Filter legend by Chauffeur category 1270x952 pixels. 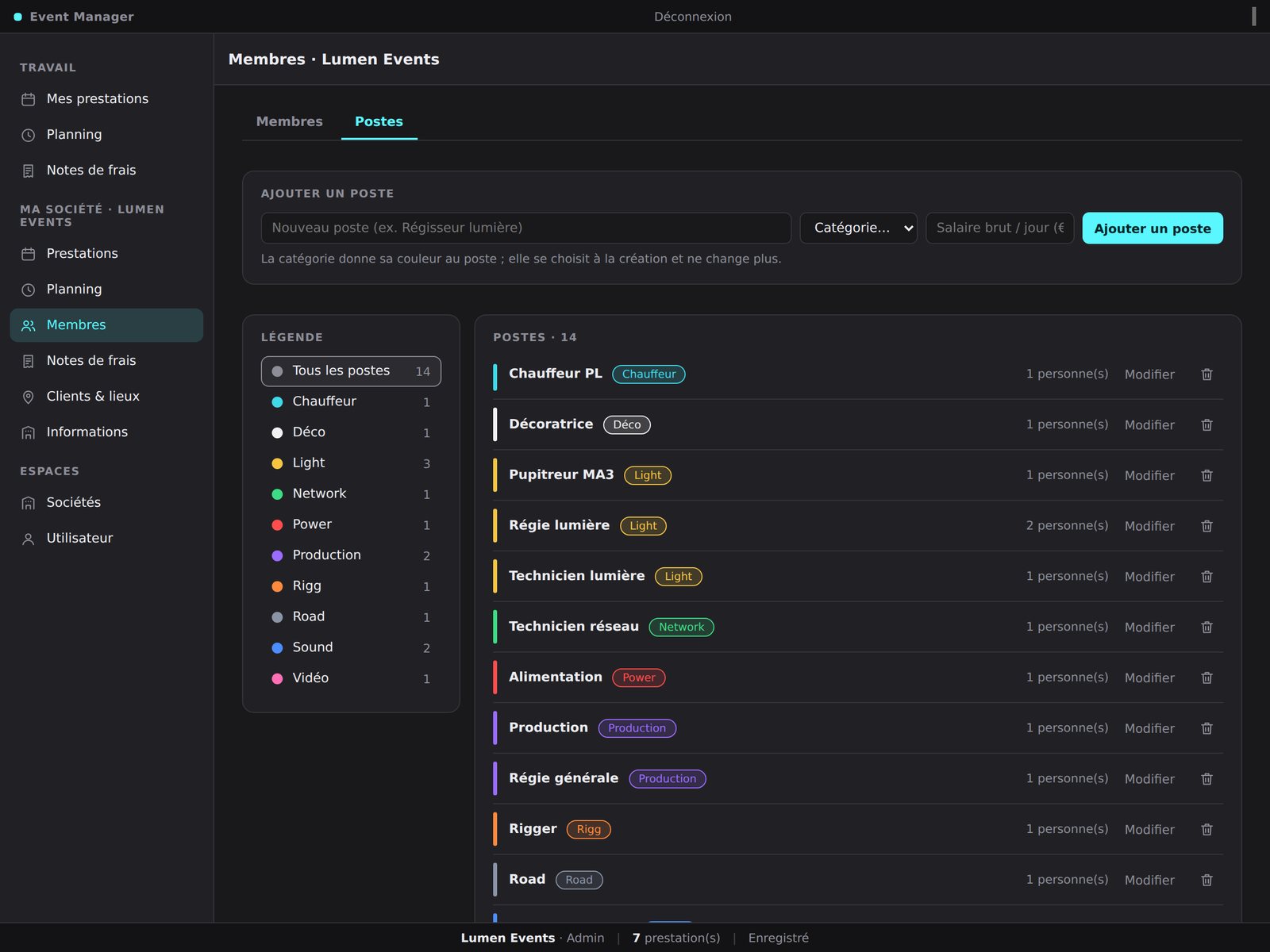point(351,401)
